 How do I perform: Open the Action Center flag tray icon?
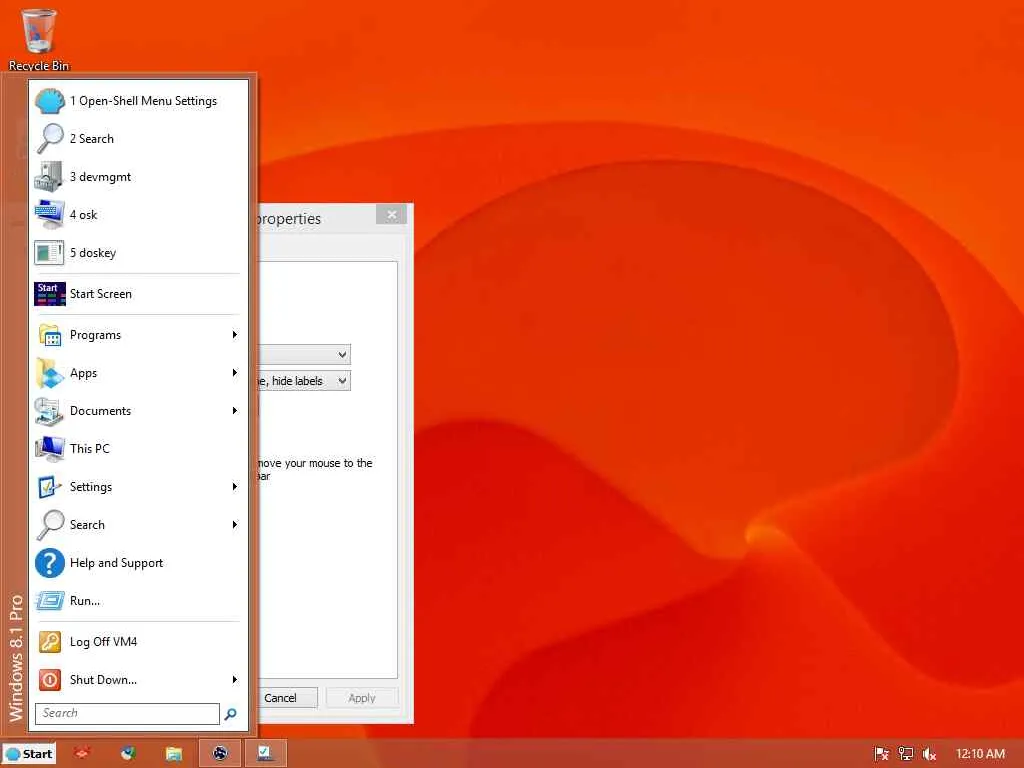click(x=882, y=754)
